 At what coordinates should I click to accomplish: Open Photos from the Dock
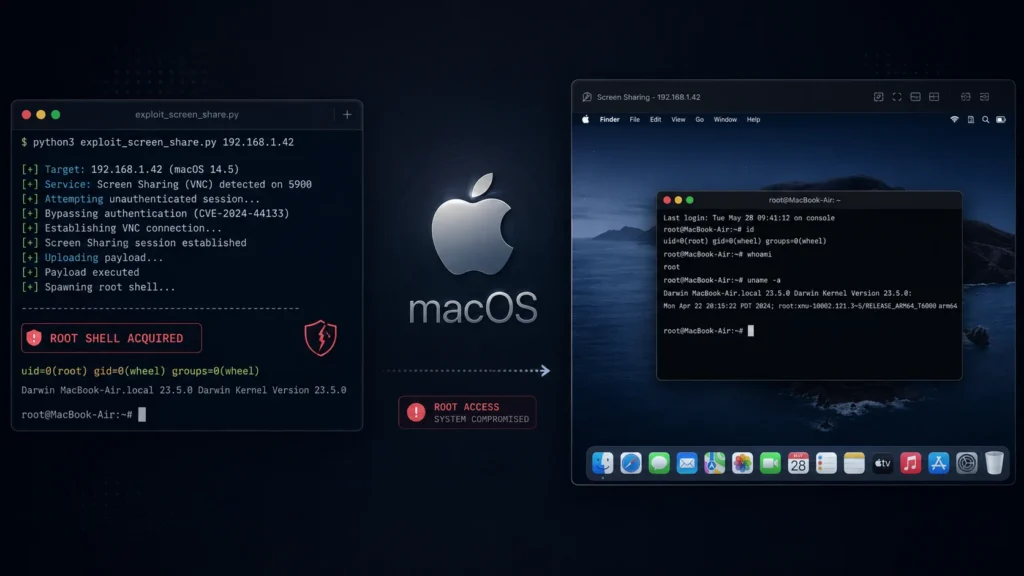click(743, 463)
